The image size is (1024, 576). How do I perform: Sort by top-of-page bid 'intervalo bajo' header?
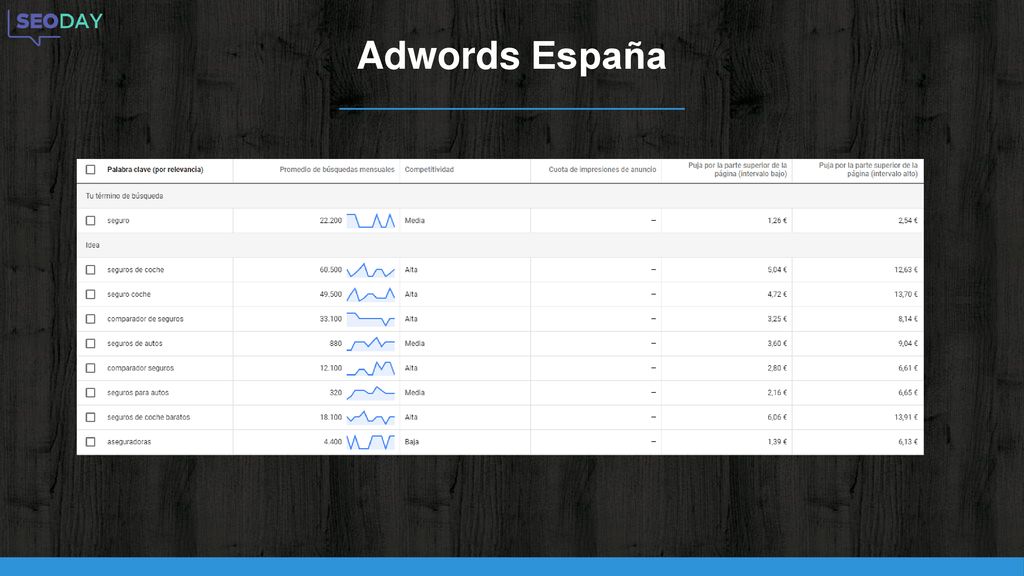point(737,170)
